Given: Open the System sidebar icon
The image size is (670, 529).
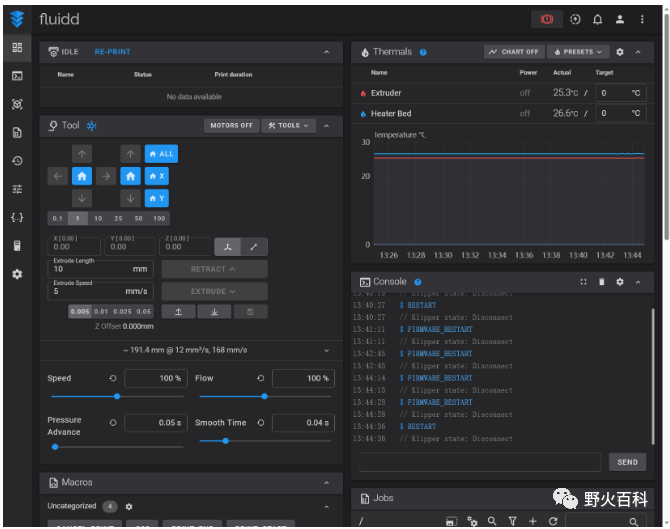Looking at the screenshot, I should click(x=17, y=246).
